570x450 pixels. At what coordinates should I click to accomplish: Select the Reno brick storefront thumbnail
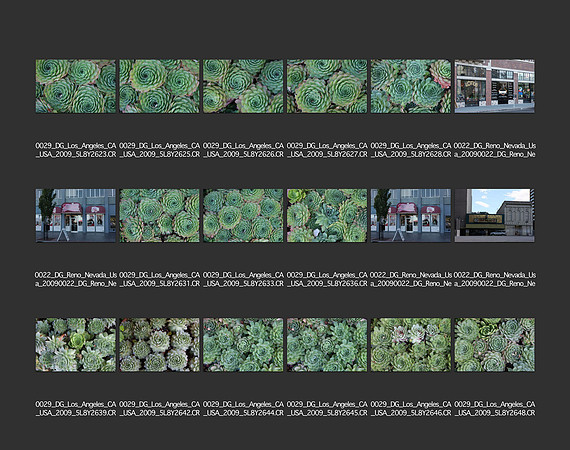tap(495, 86)
